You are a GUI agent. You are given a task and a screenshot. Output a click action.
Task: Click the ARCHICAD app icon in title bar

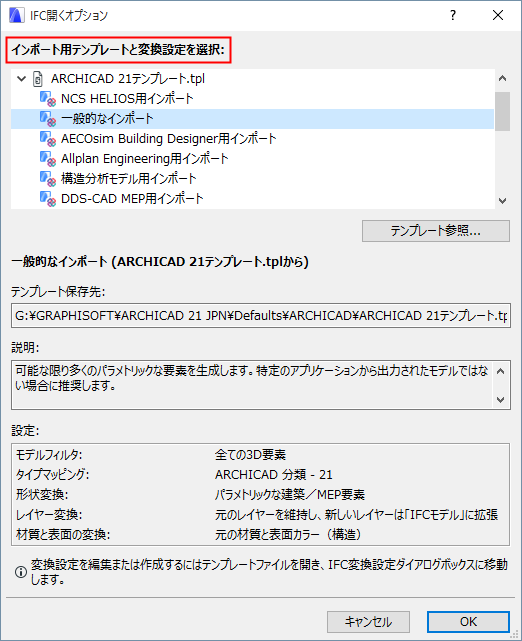[x=17, y=16]
